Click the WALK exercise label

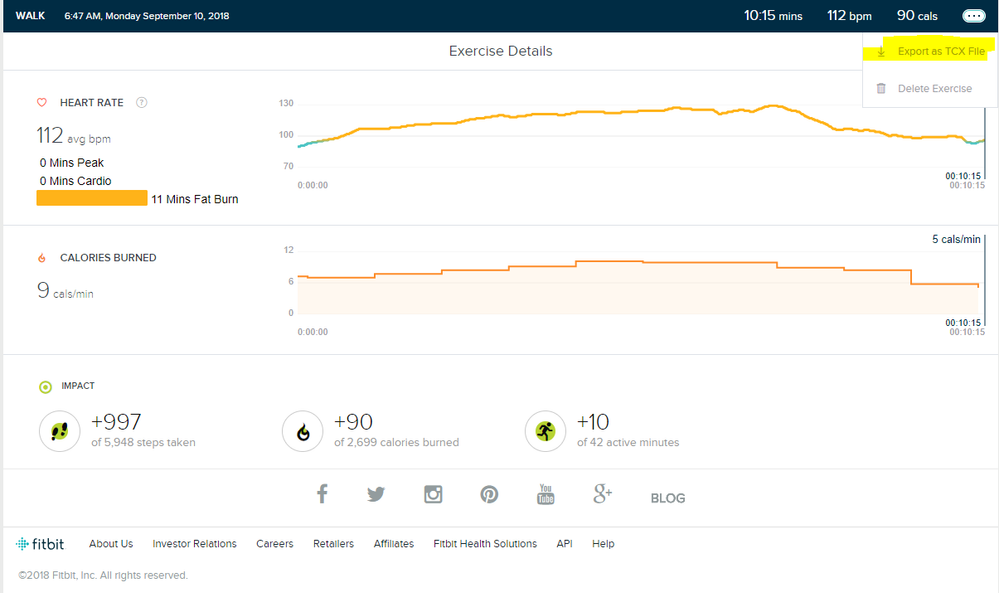tap(30, 16)
